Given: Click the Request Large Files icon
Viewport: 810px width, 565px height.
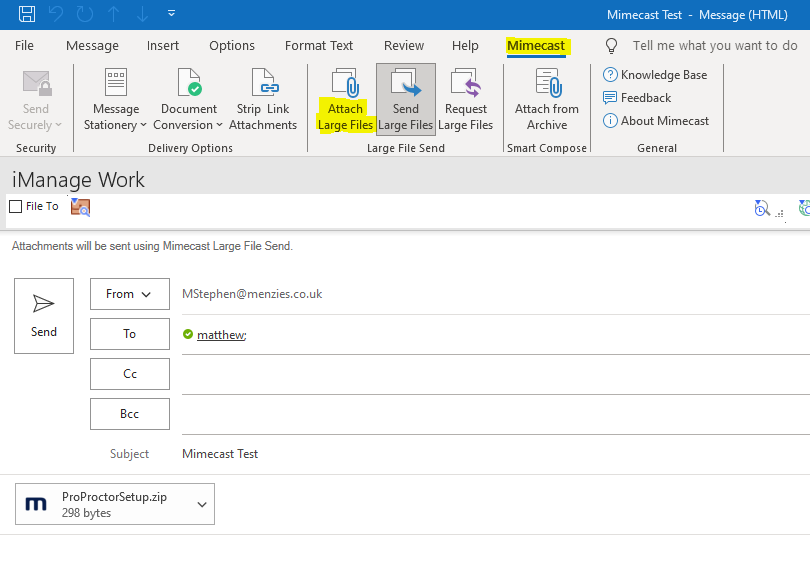Looking at the screenshot, I should 465,84.
